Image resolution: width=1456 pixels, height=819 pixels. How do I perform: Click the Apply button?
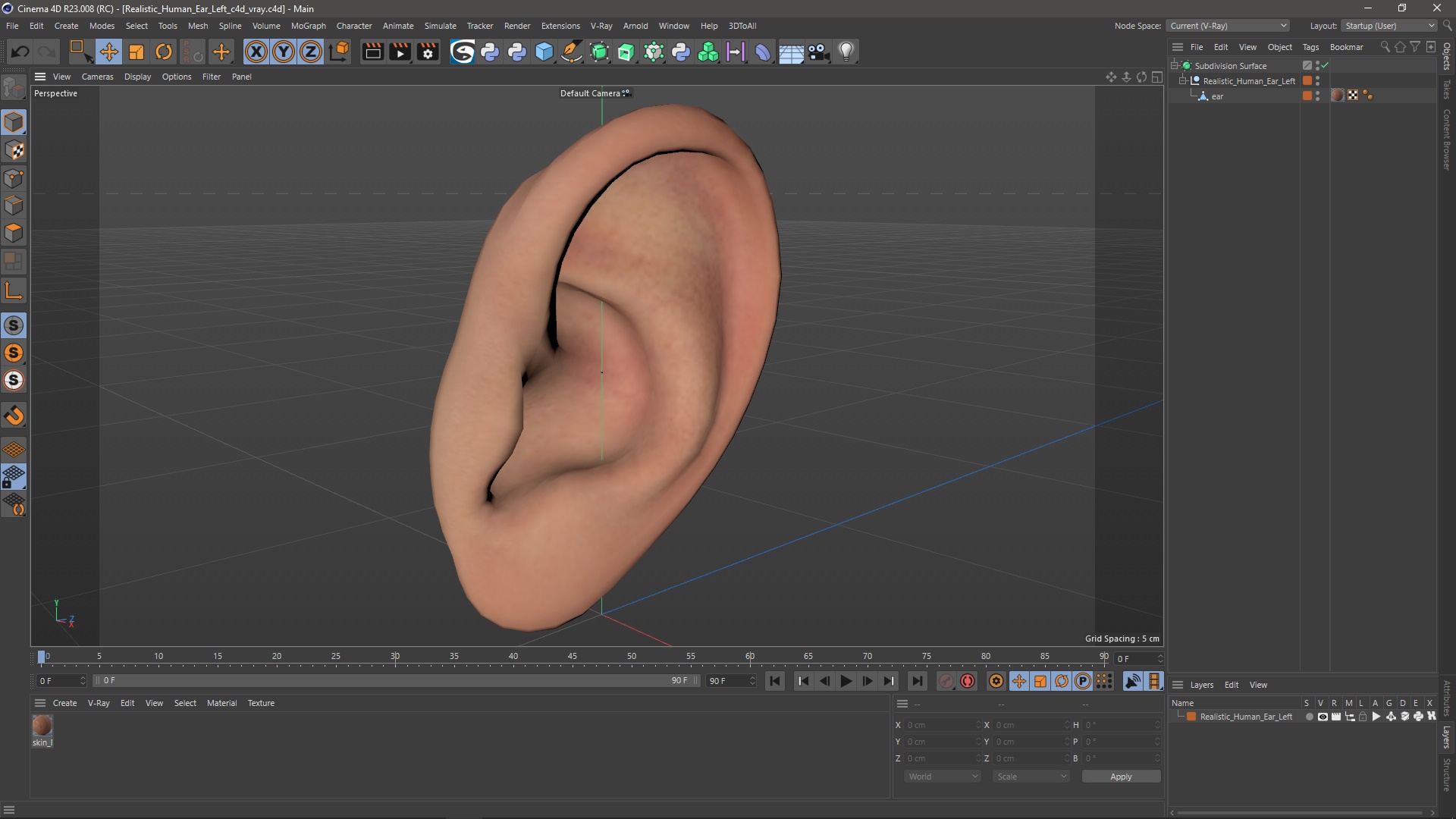point(1120,777)
